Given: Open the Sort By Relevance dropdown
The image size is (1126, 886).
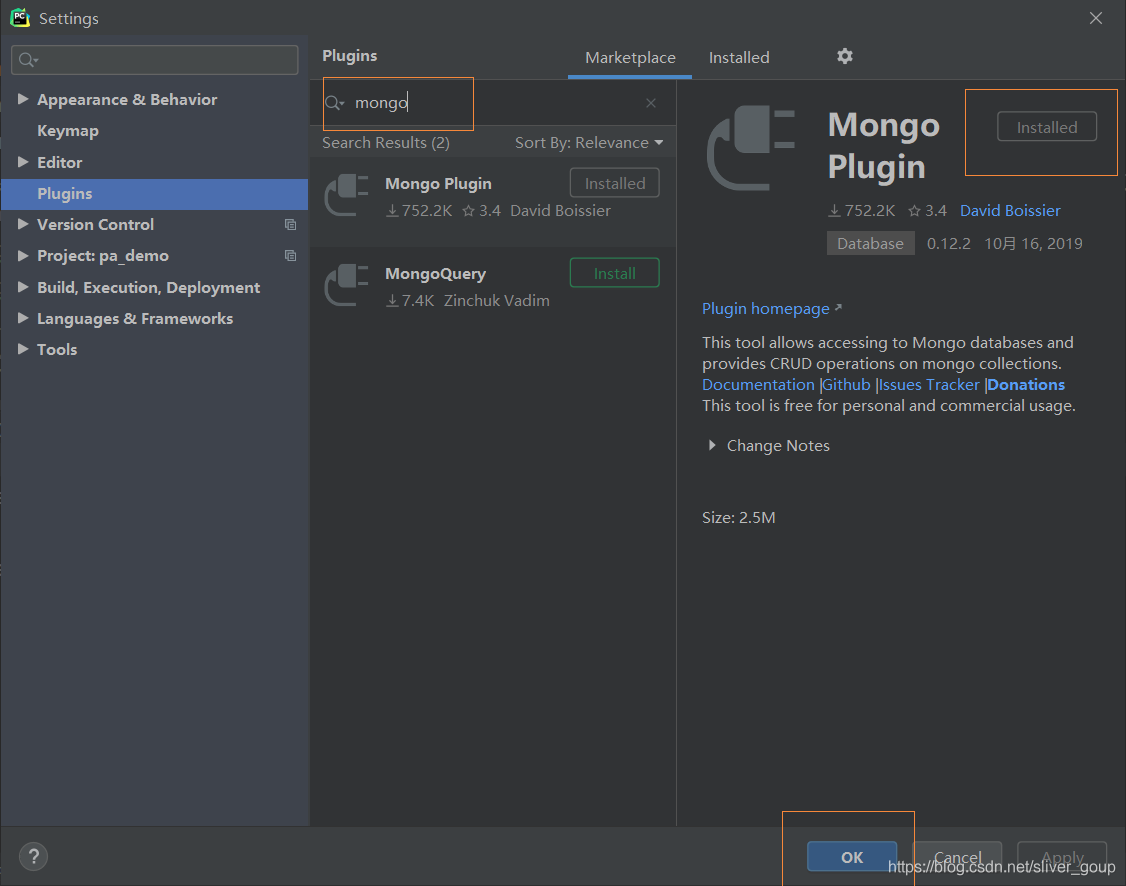Looking at the screenshot, I should click(589, 142).
